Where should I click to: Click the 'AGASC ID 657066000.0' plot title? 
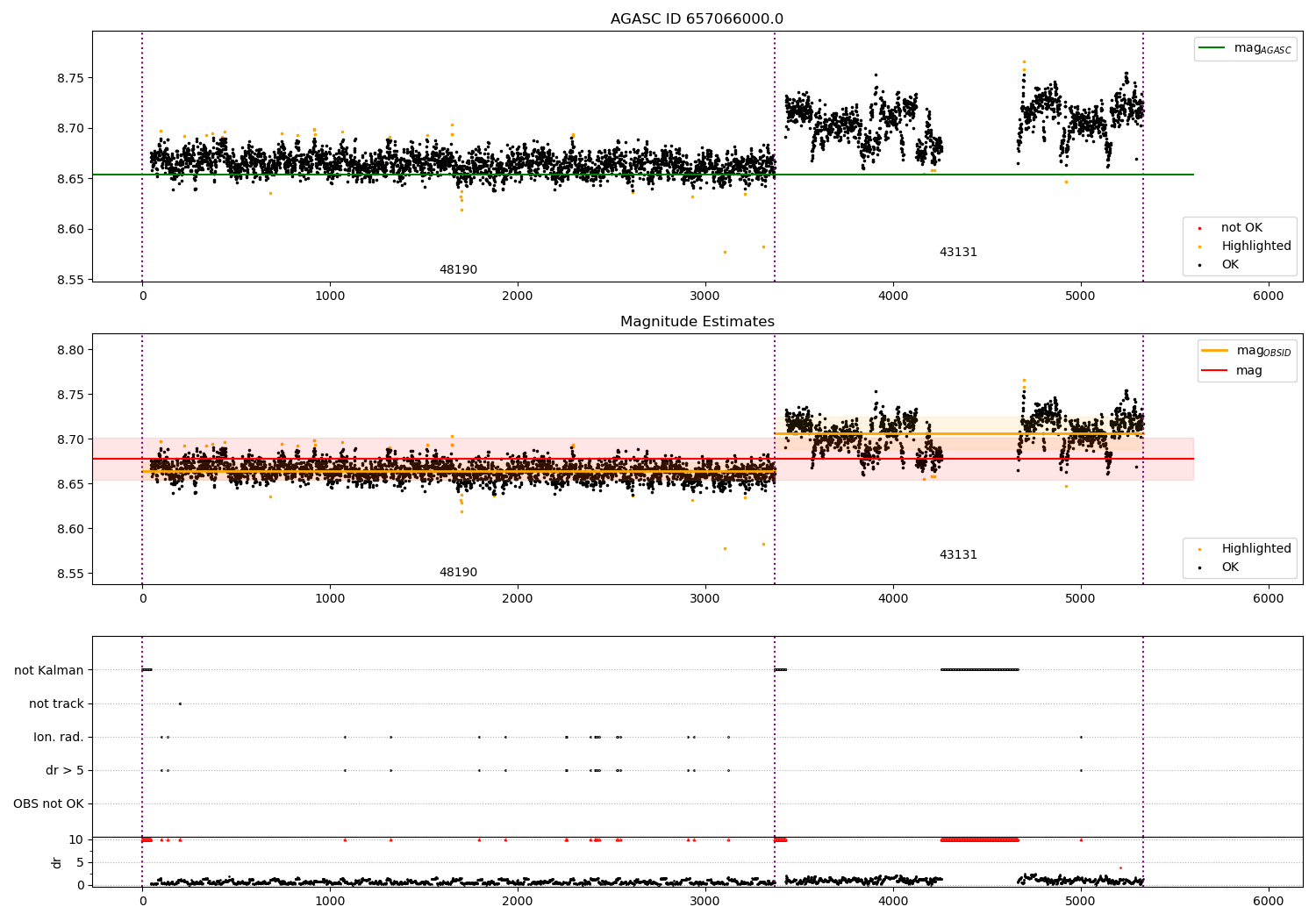[697, 19]
